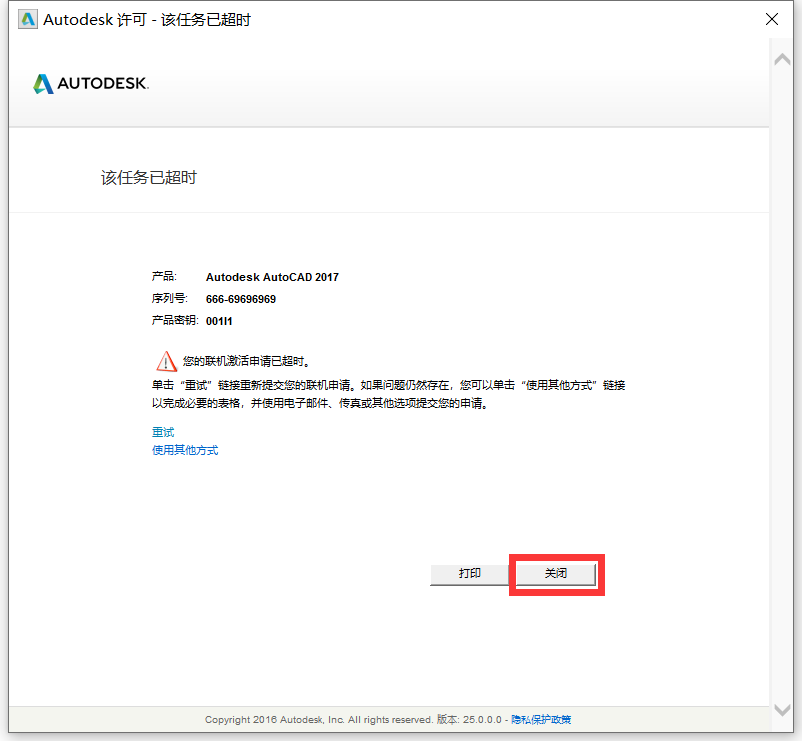802x741 pixels.
Task: Click the 打印 button
Action: tap(470, 573)
